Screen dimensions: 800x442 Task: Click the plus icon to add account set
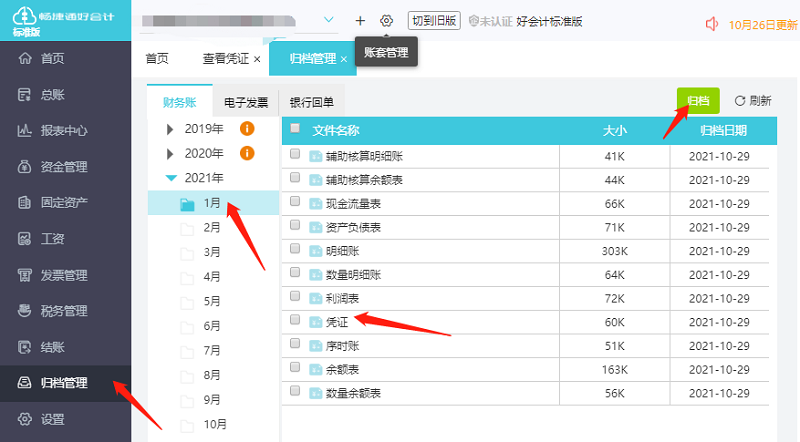pos(360,21)
